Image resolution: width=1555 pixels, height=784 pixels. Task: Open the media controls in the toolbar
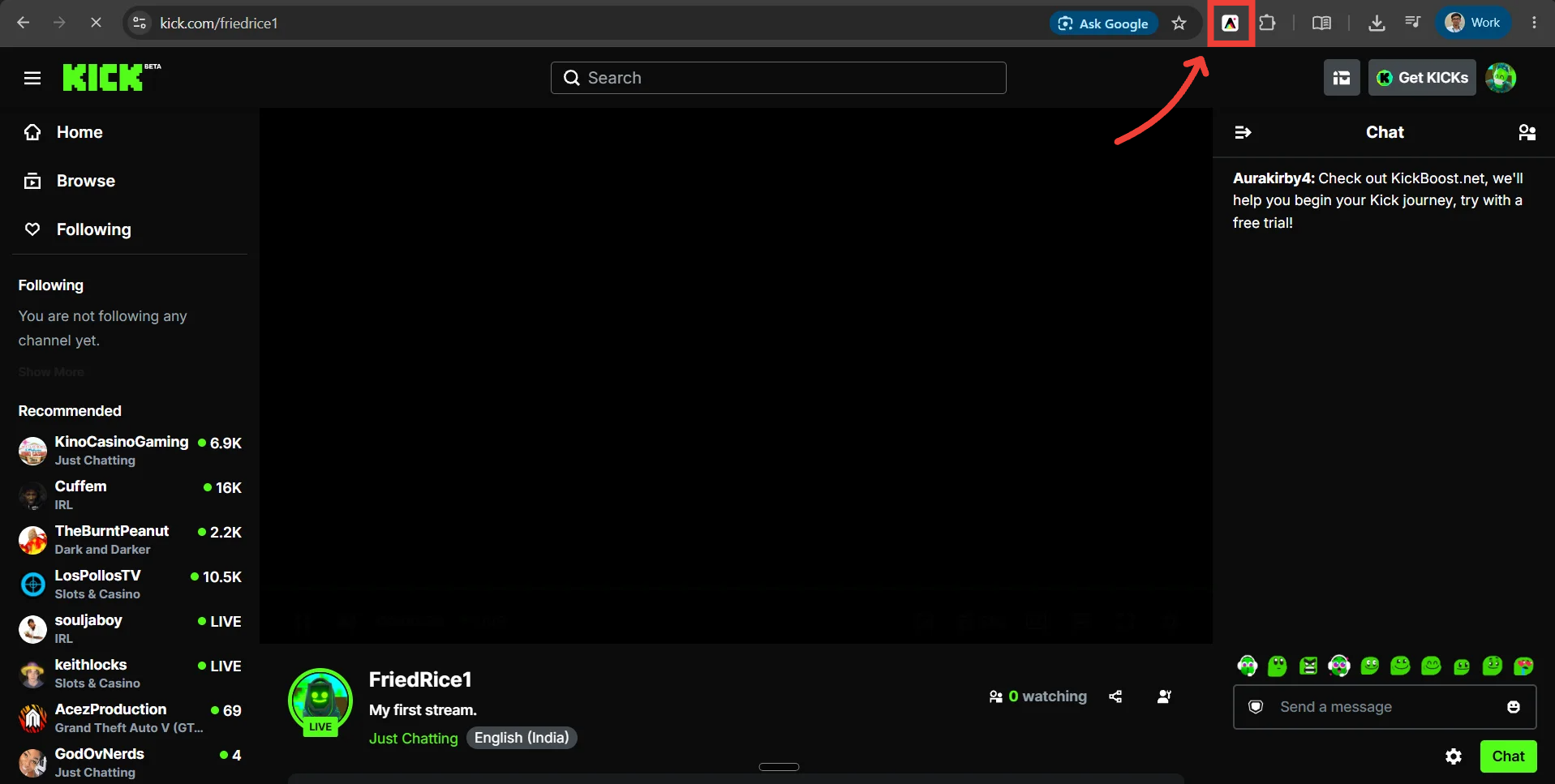pos(1413,23)
